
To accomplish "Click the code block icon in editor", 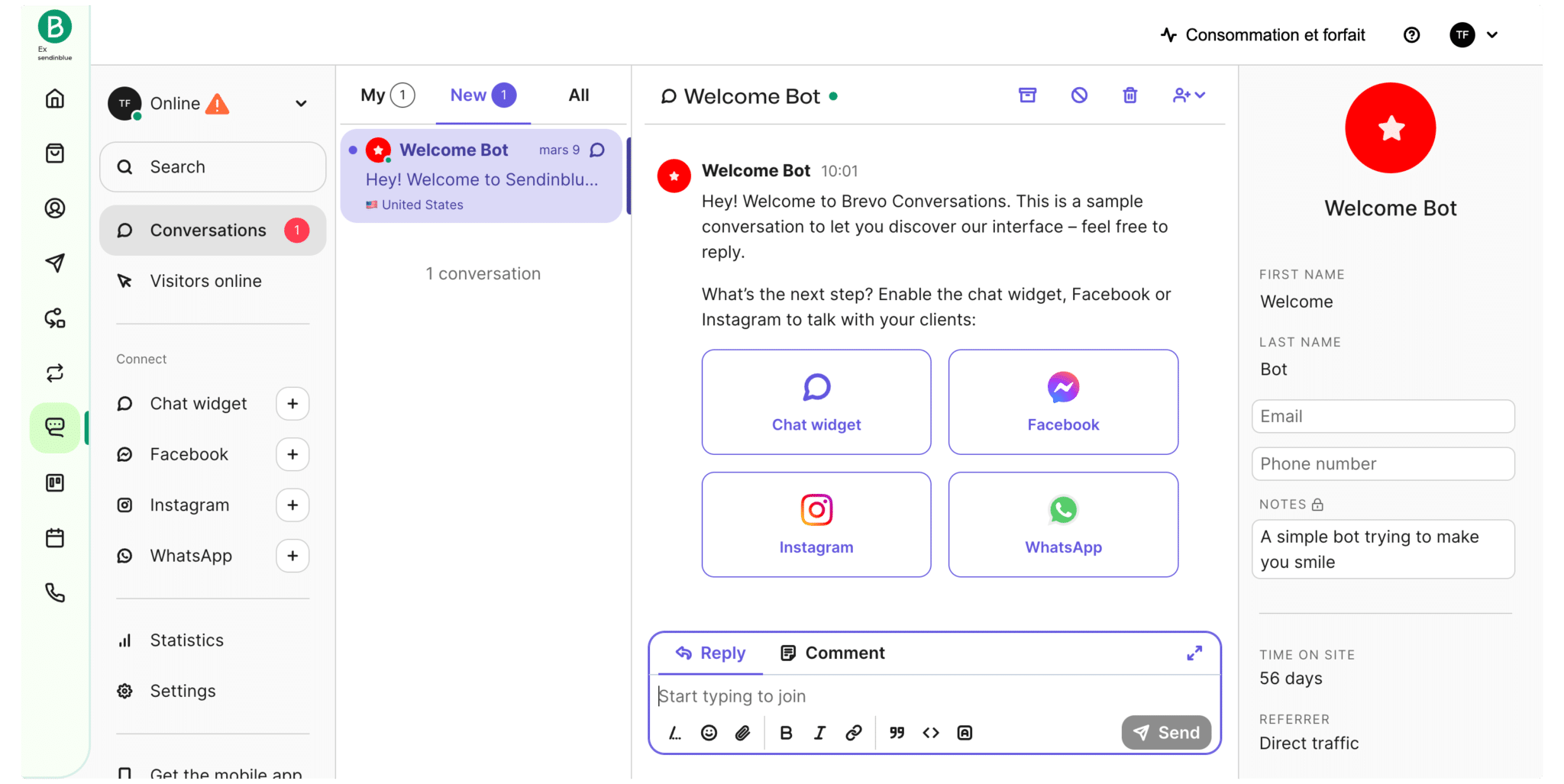I will point(965,733).
